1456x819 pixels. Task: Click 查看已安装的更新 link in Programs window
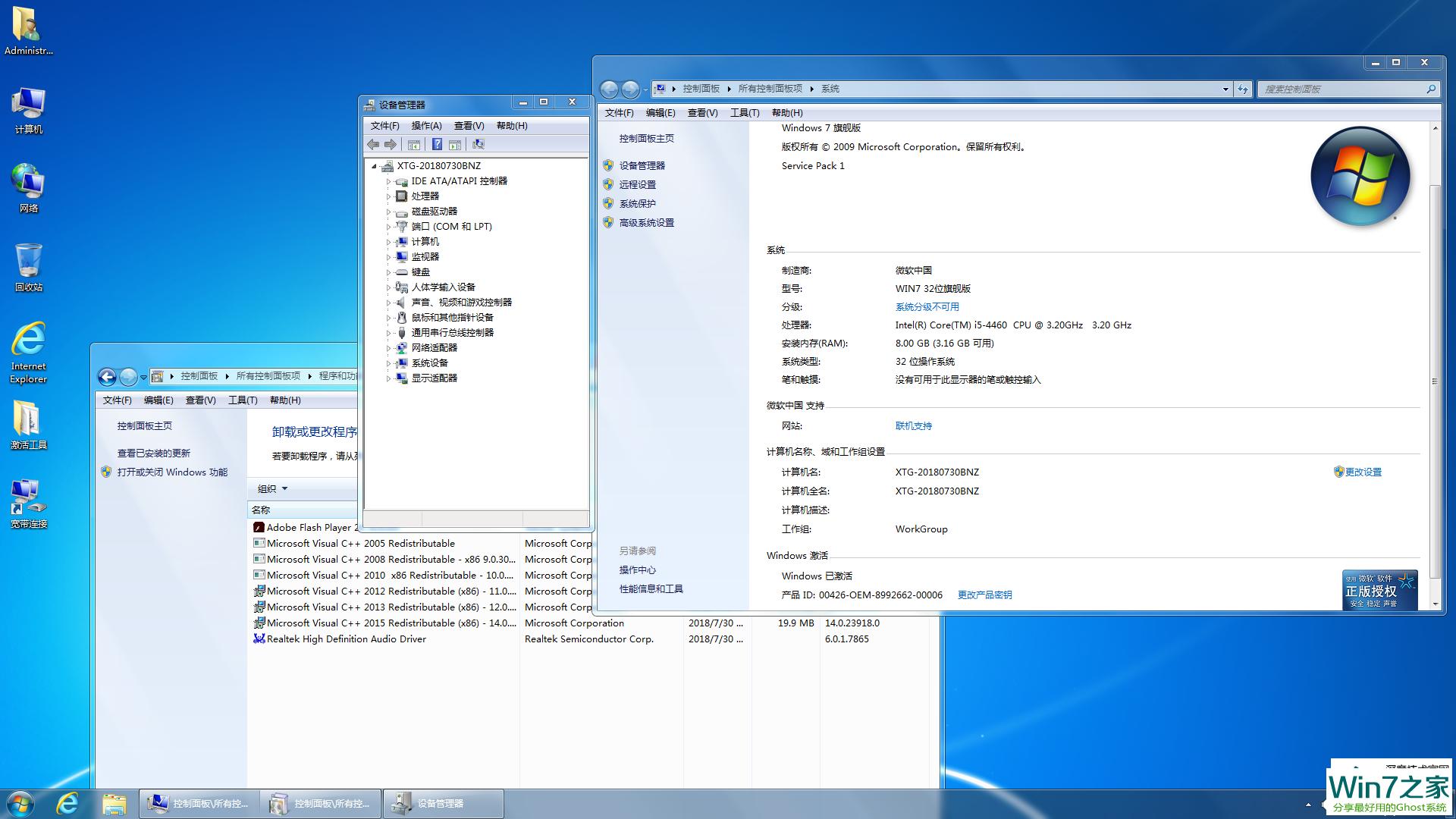pos(153,453)
